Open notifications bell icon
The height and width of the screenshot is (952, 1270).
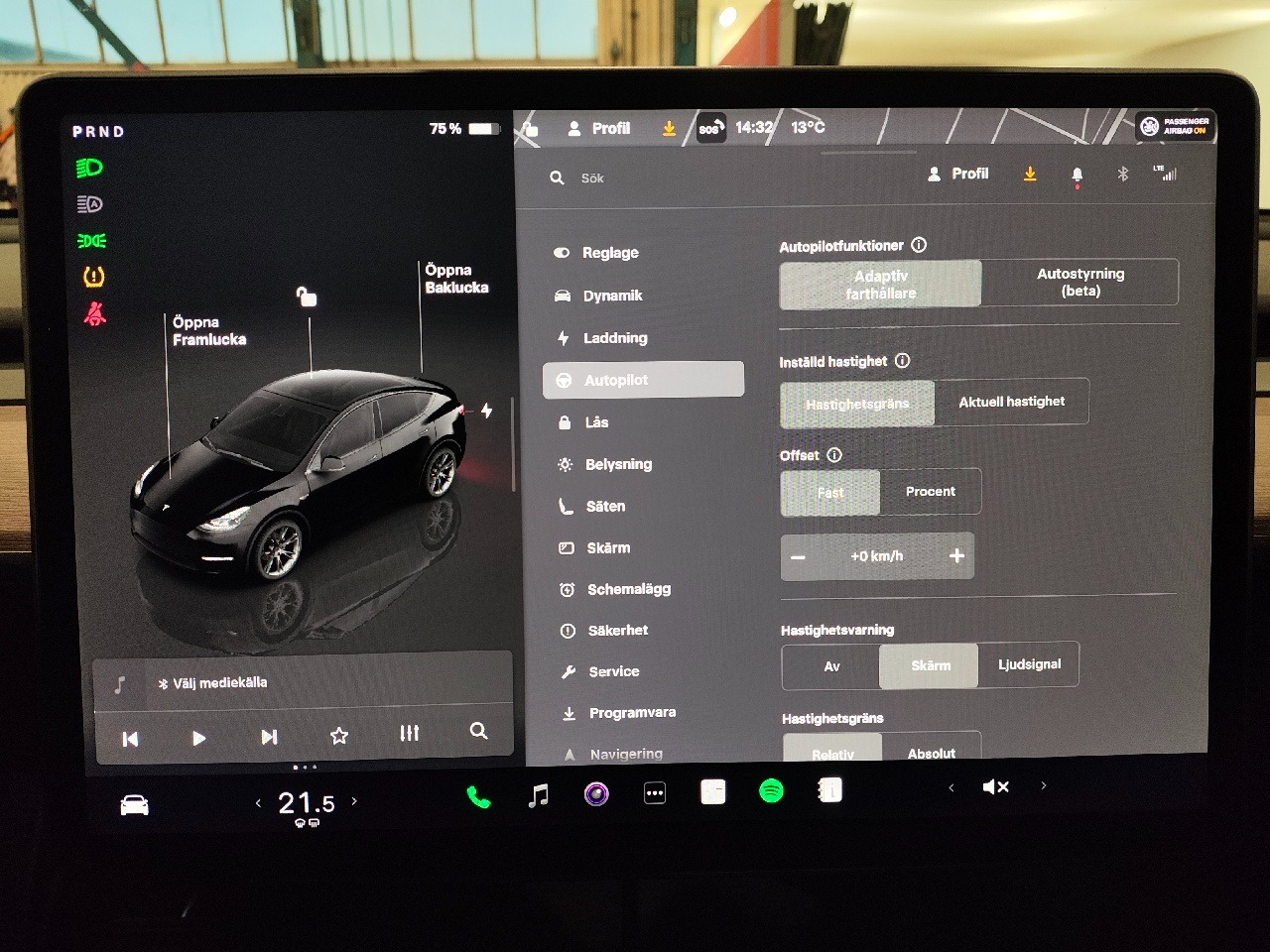click(x=1077, y=176)
